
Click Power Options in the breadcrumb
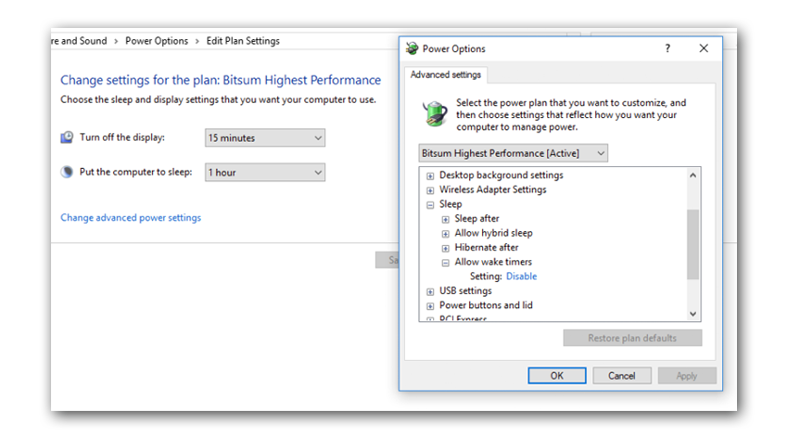(x=157, y=41)
